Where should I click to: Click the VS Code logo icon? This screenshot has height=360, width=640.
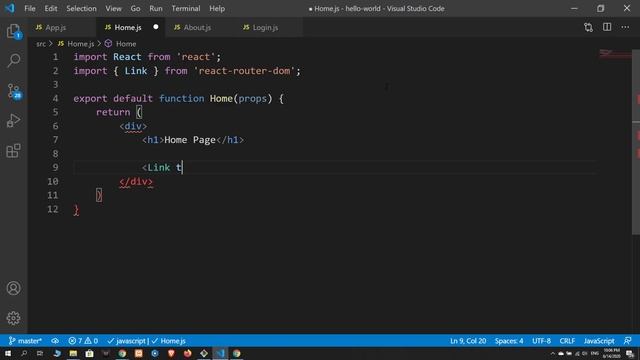10,8
